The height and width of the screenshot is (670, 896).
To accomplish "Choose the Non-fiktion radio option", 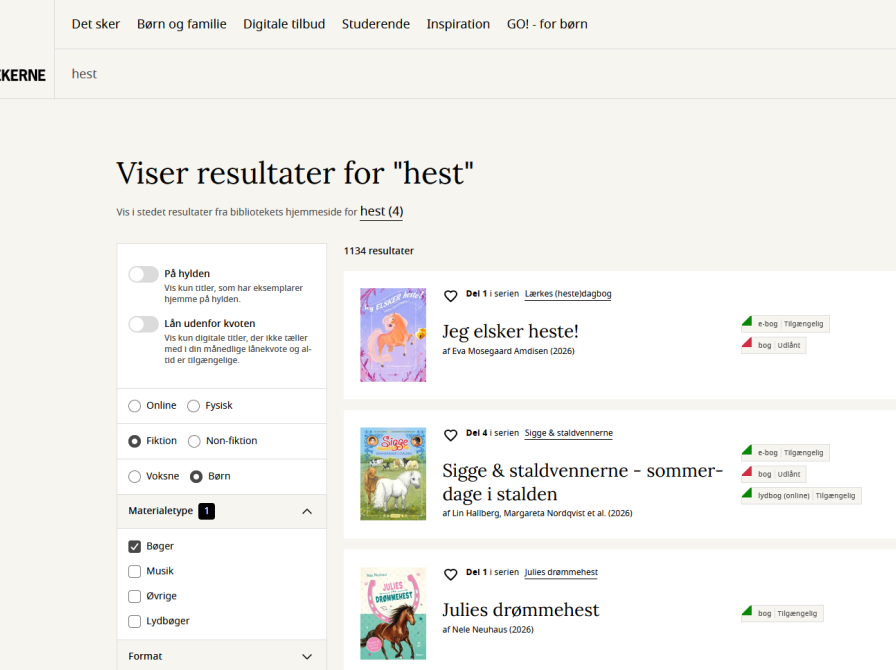I will coord(194,441).
